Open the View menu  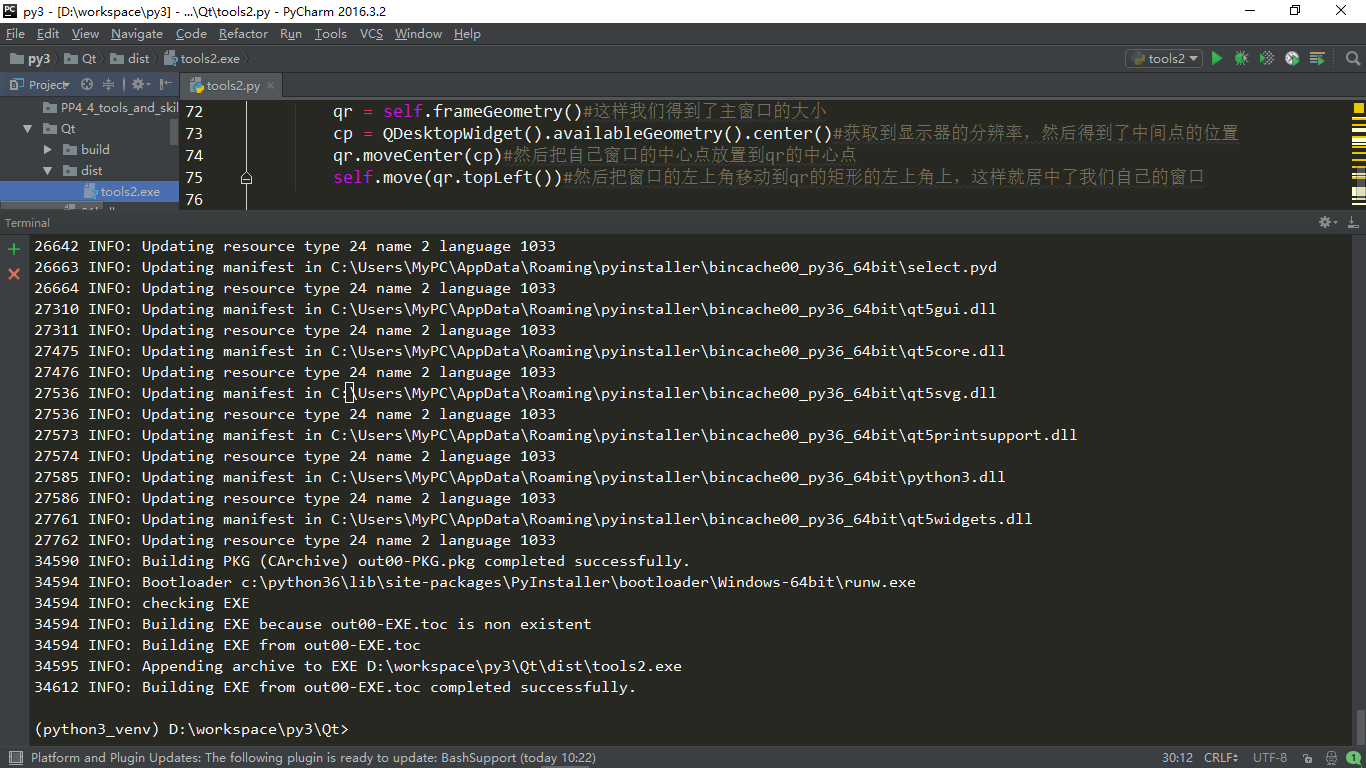tap(86, 34)
